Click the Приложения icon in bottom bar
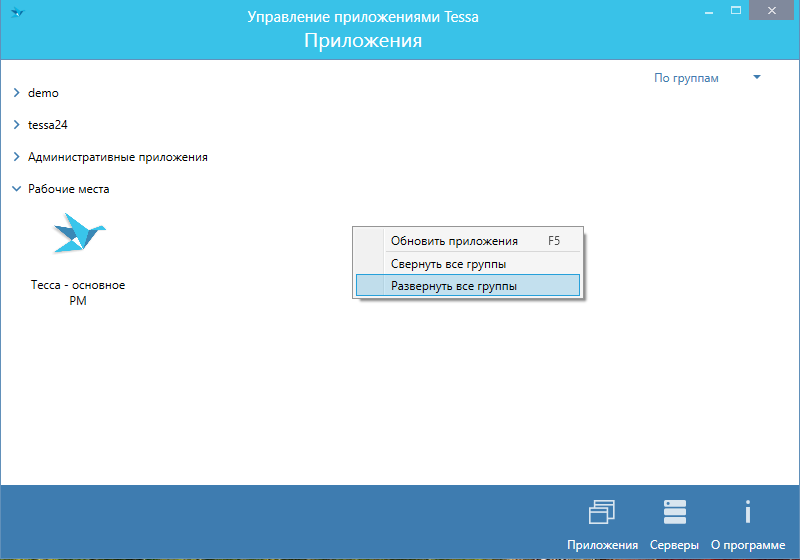The image size is (800, 560). [x=602, y=512]
